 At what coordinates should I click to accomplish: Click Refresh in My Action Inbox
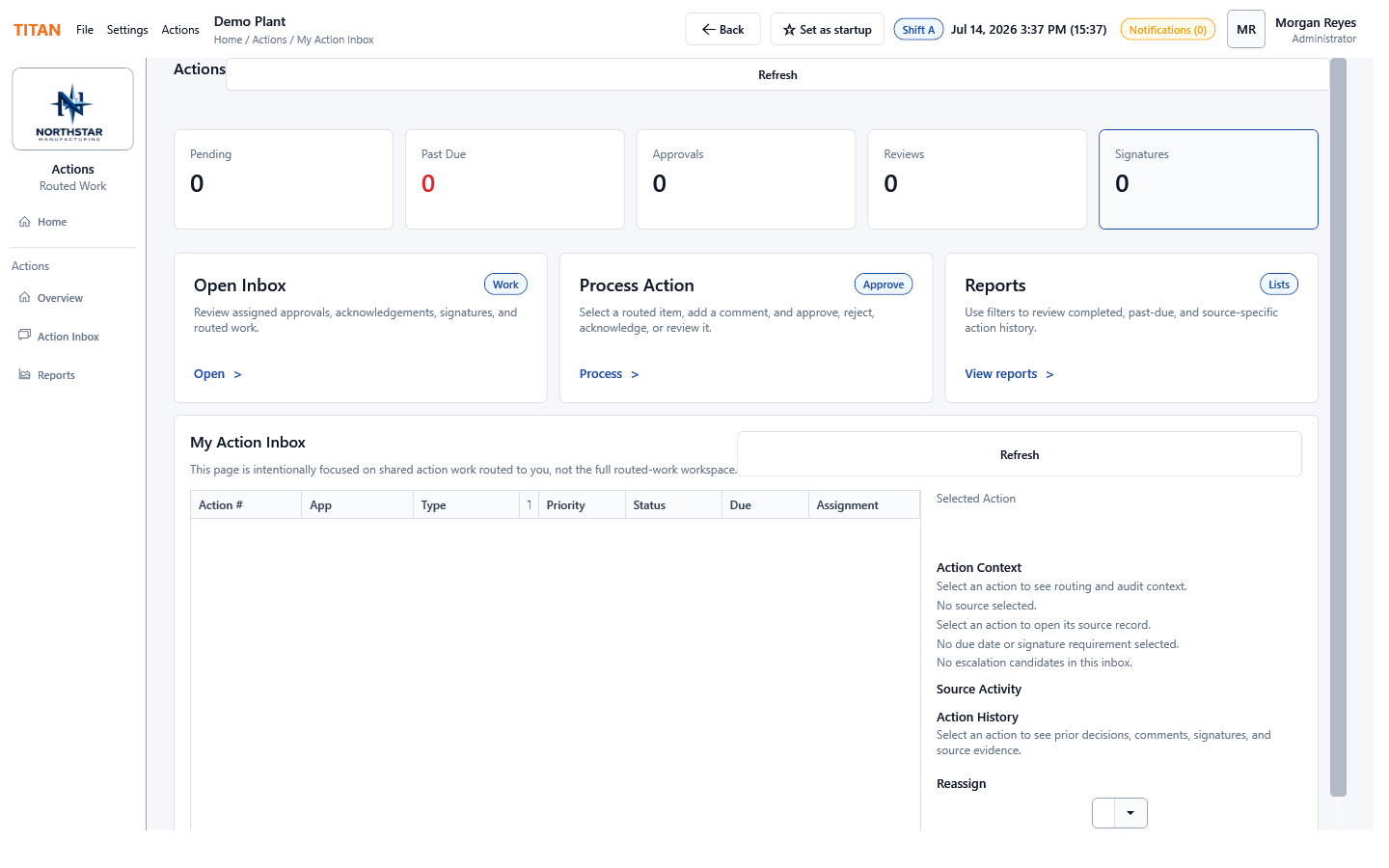1020,454
